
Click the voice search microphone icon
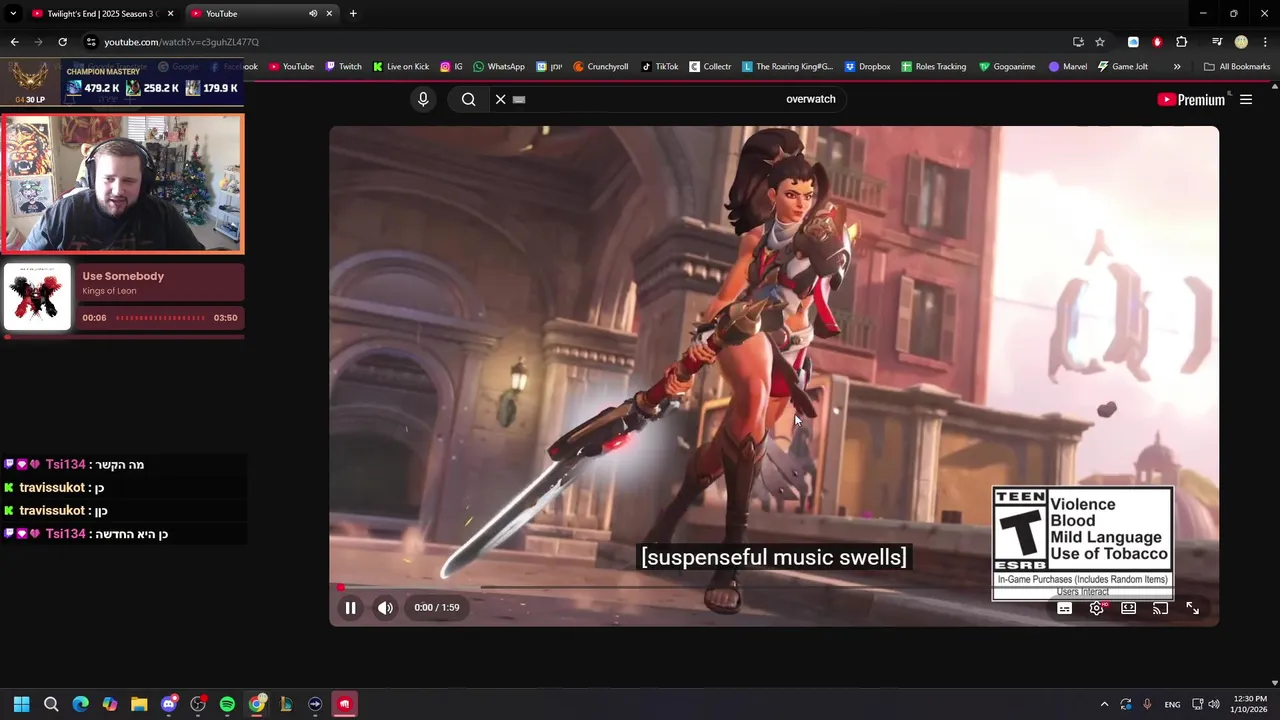tap(423, 99)
